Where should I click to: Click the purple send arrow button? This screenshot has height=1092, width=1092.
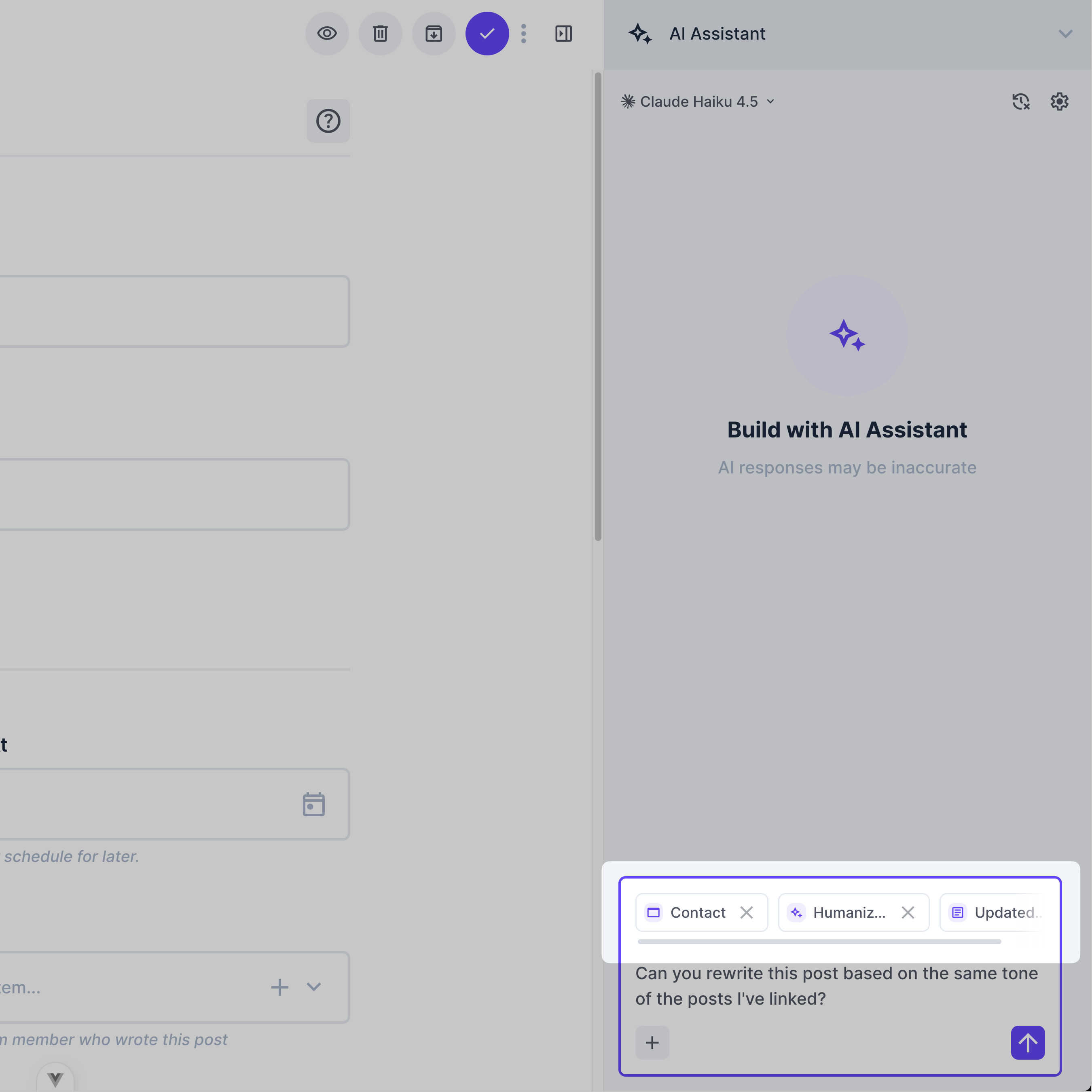1027,1043
